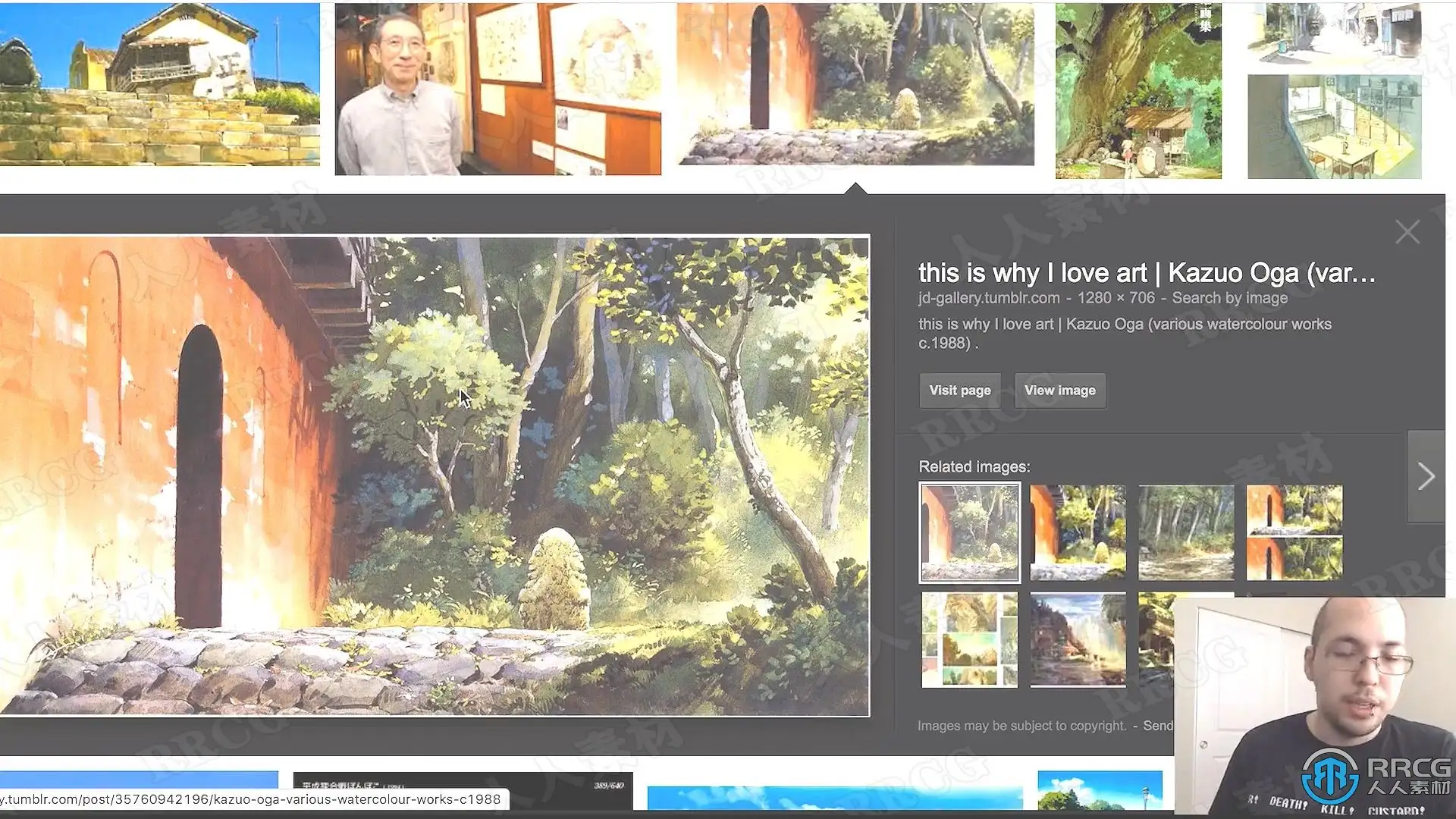Open the blue sky result thumbnail at bottom
Viewport: 1456px width, 819px height.
click(x=835, y=798)
